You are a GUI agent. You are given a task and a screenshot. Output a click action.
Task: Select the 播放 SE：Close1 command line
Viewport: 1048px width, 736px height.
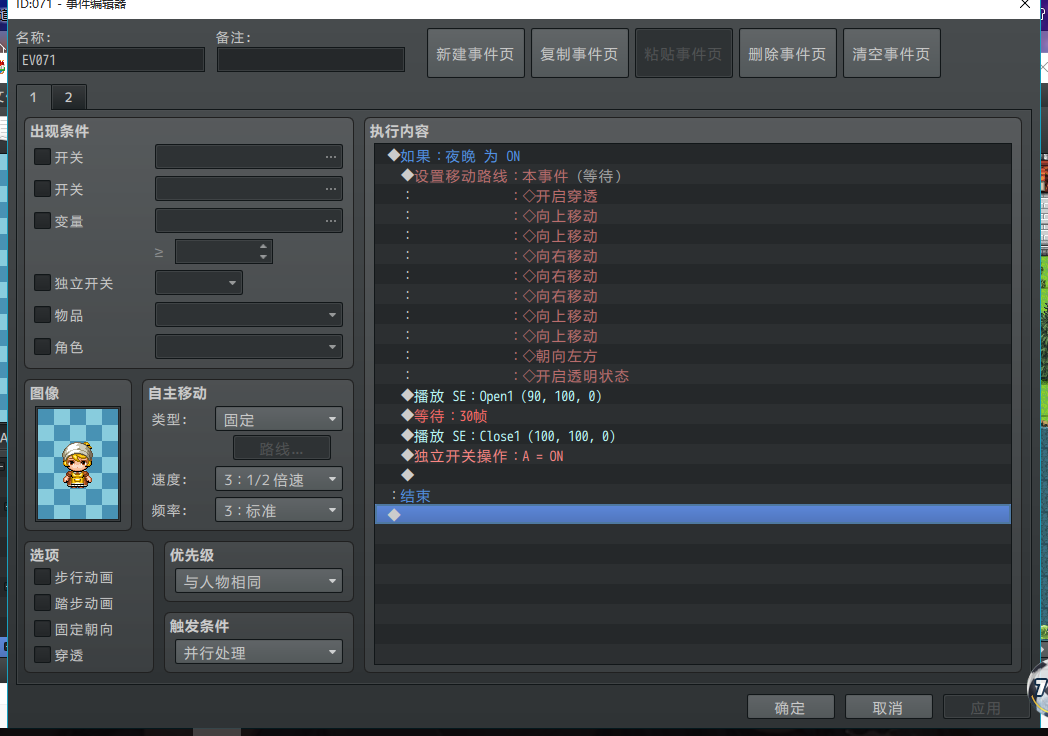692,436
